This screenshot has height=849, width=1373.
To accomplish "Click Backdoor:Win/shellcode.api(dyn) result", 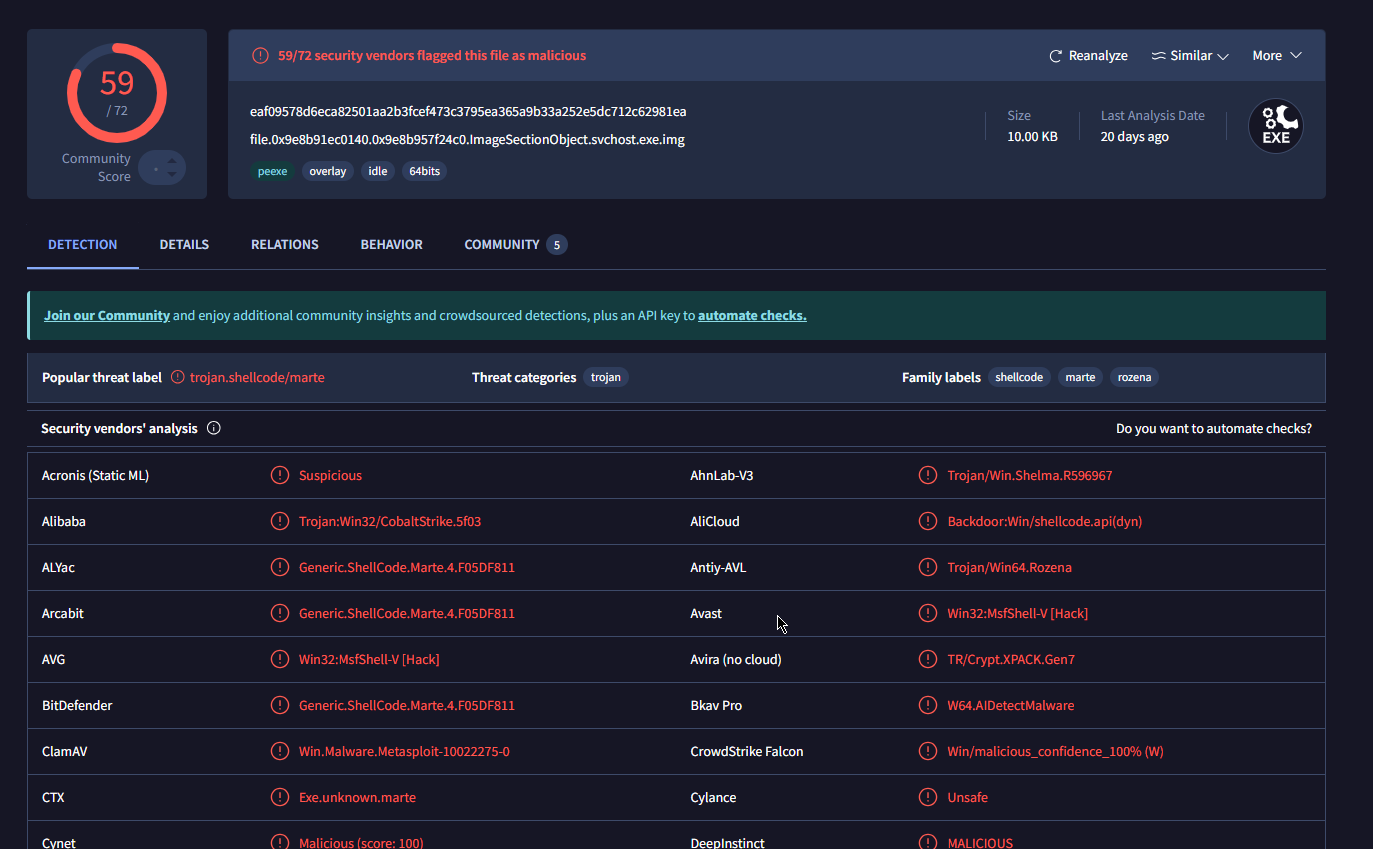I will pos(1045,522).
